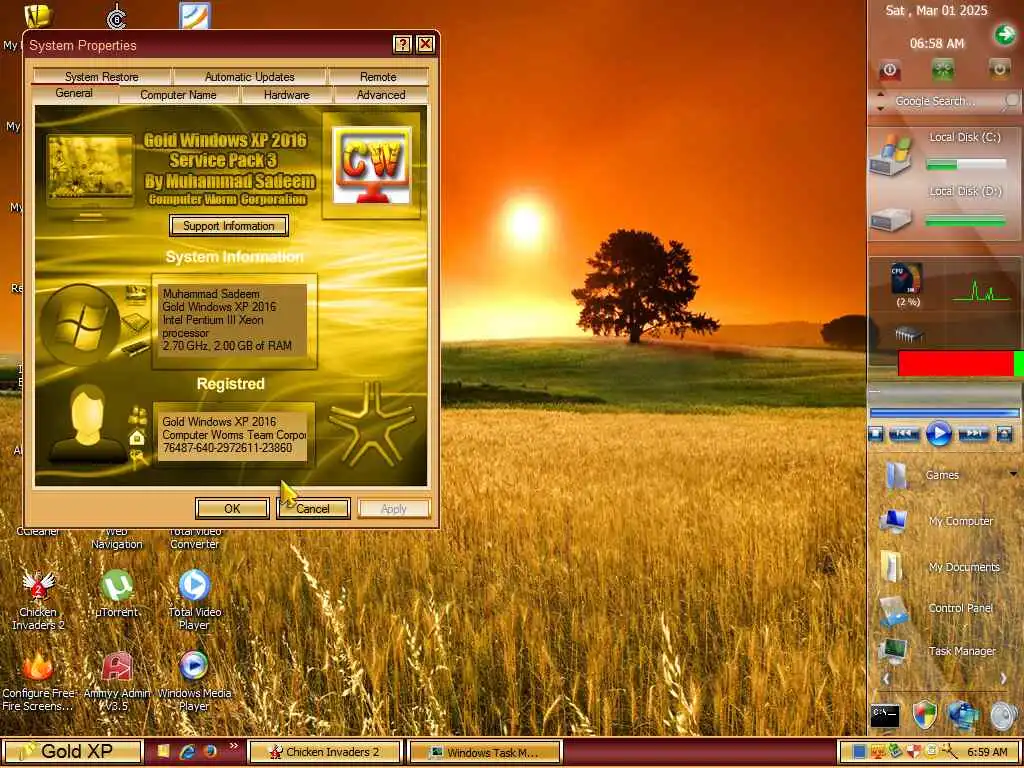Open the Ammyy Admin v3.5 icon
The height and width of the screenshot is (768, 1024).
(x=117, y=681)
